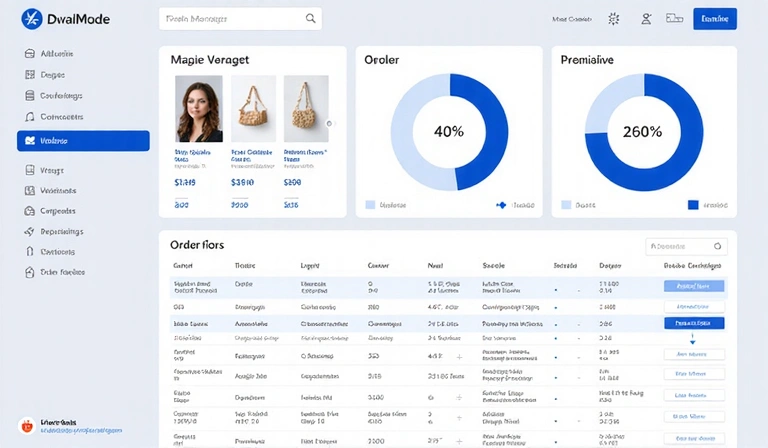
Task: Click the round icon inside the Order fiors filter field
Action: (x=718, y=246)
